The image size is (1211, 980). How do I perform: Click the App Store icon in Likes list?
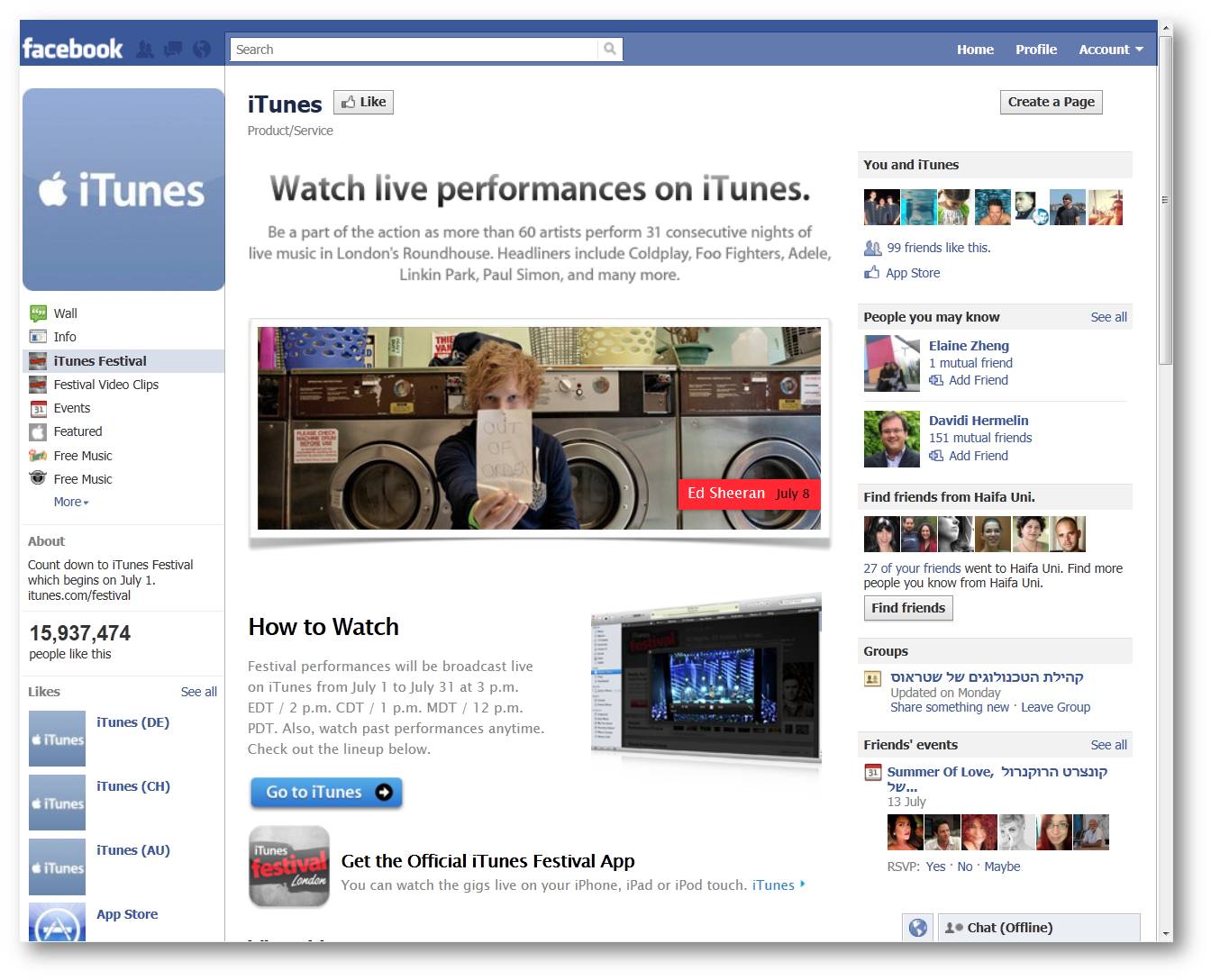pos(57,921)
